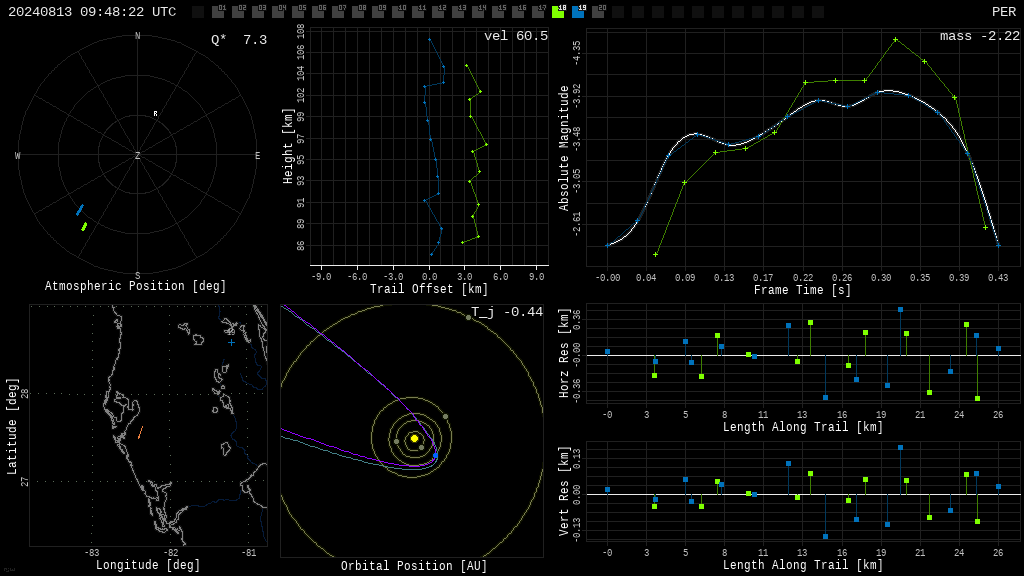This screenshot has width=1024, height=576.
Task: Select the blue station 19 indicator
Action: click(x=579, y=12)
